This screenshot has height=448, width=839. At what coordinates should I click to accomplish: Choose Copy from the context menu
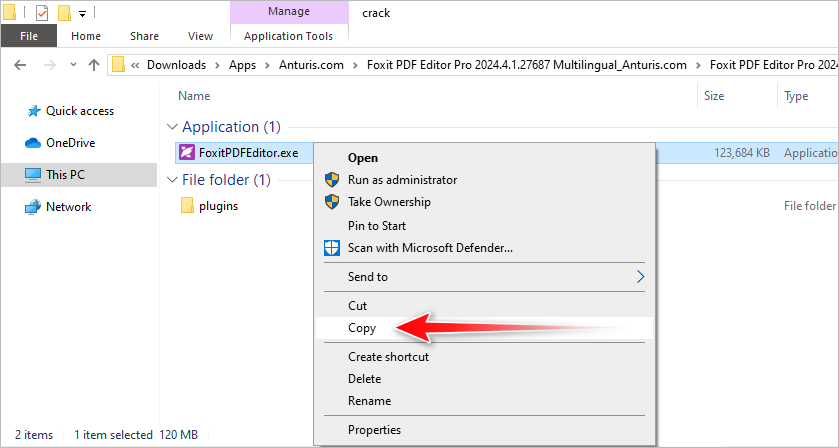[361, 327]
